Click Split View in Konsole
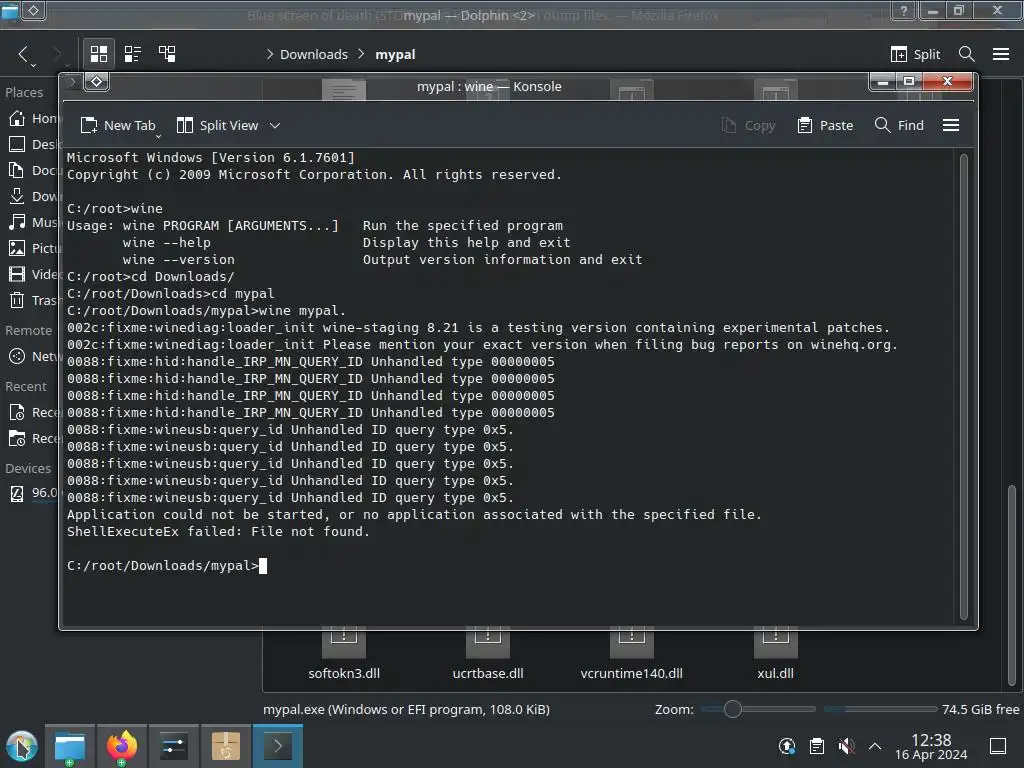 tap(218, 125)
